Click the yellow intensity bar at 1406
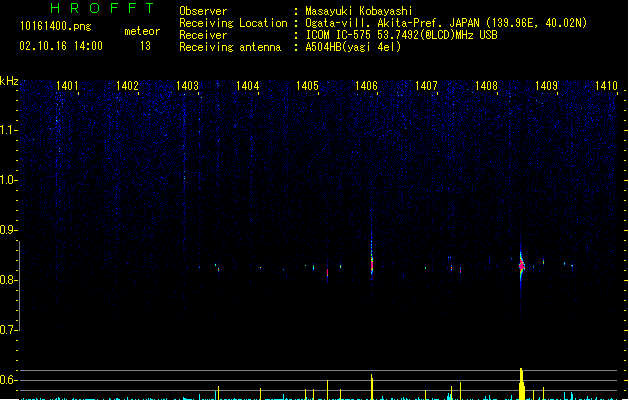629x400 pixels. click(x=372, y=387)
